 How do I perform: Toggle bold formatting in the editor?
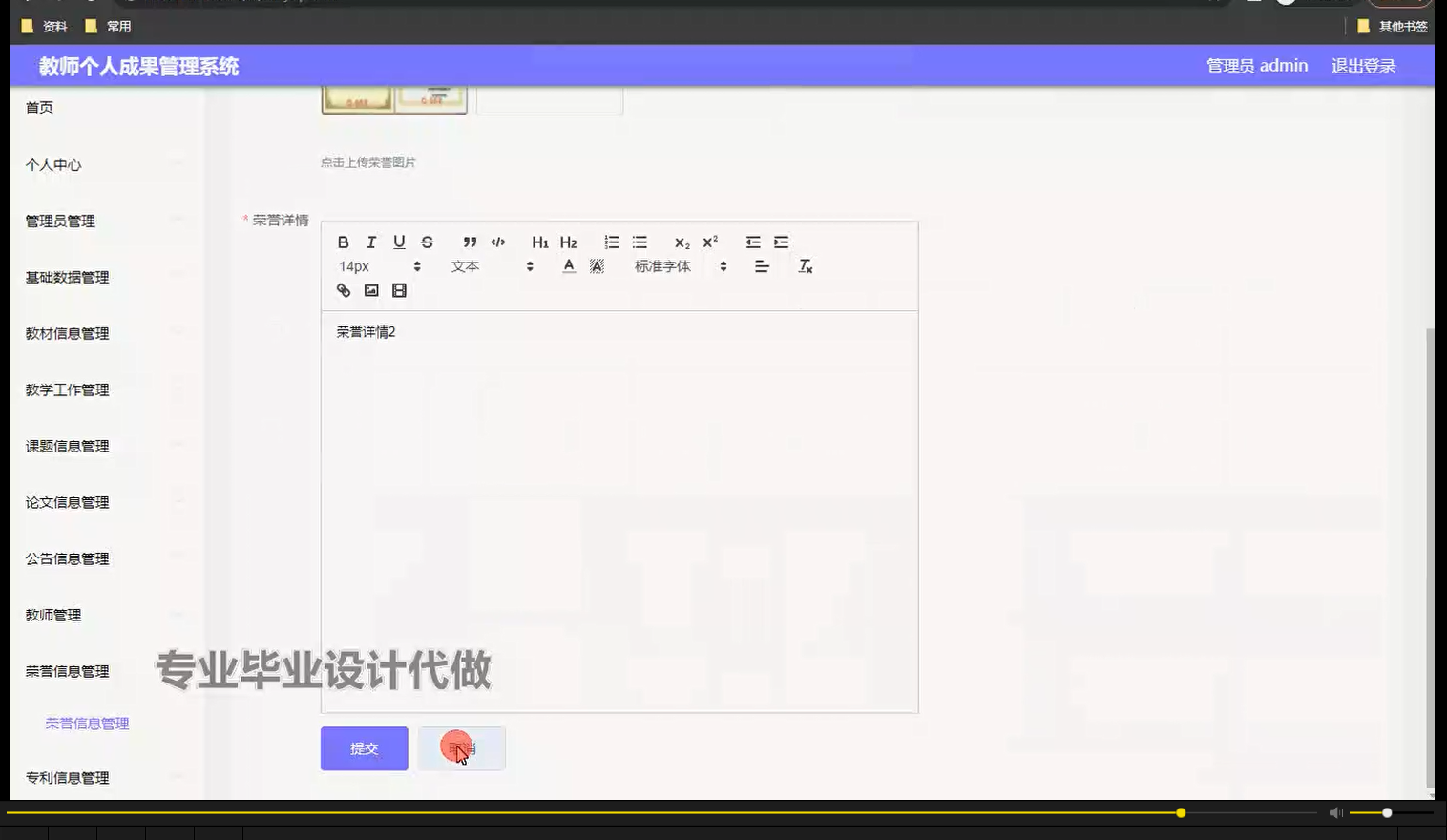(x=343, y=241)
